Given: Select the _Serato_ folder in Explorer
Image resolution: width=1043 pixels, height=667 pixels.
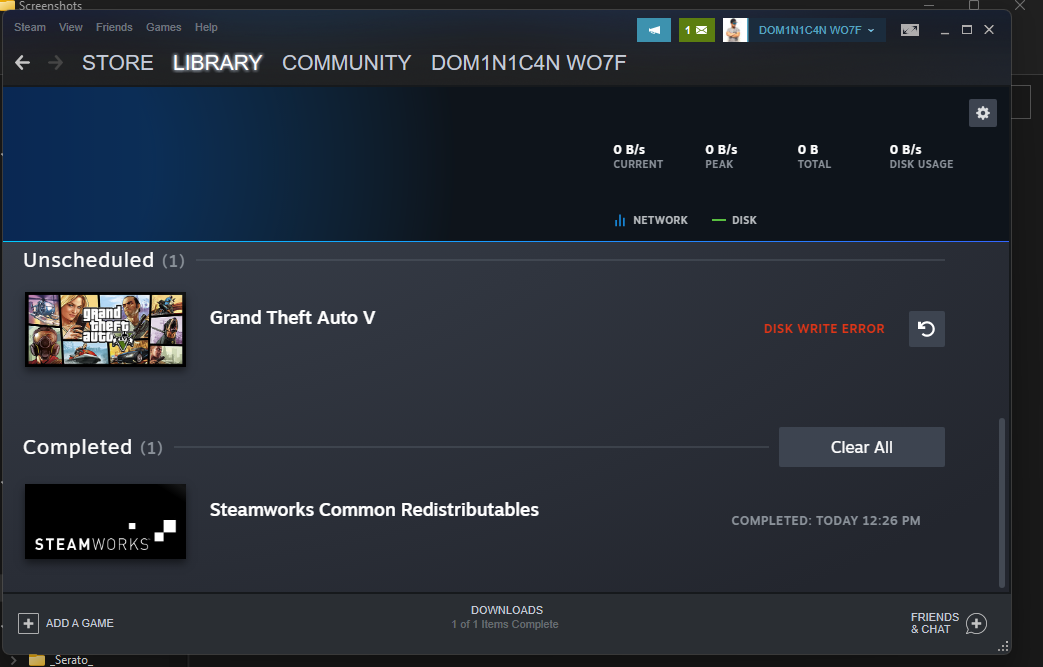Looking at the screenshot, I should coord(61,660).
